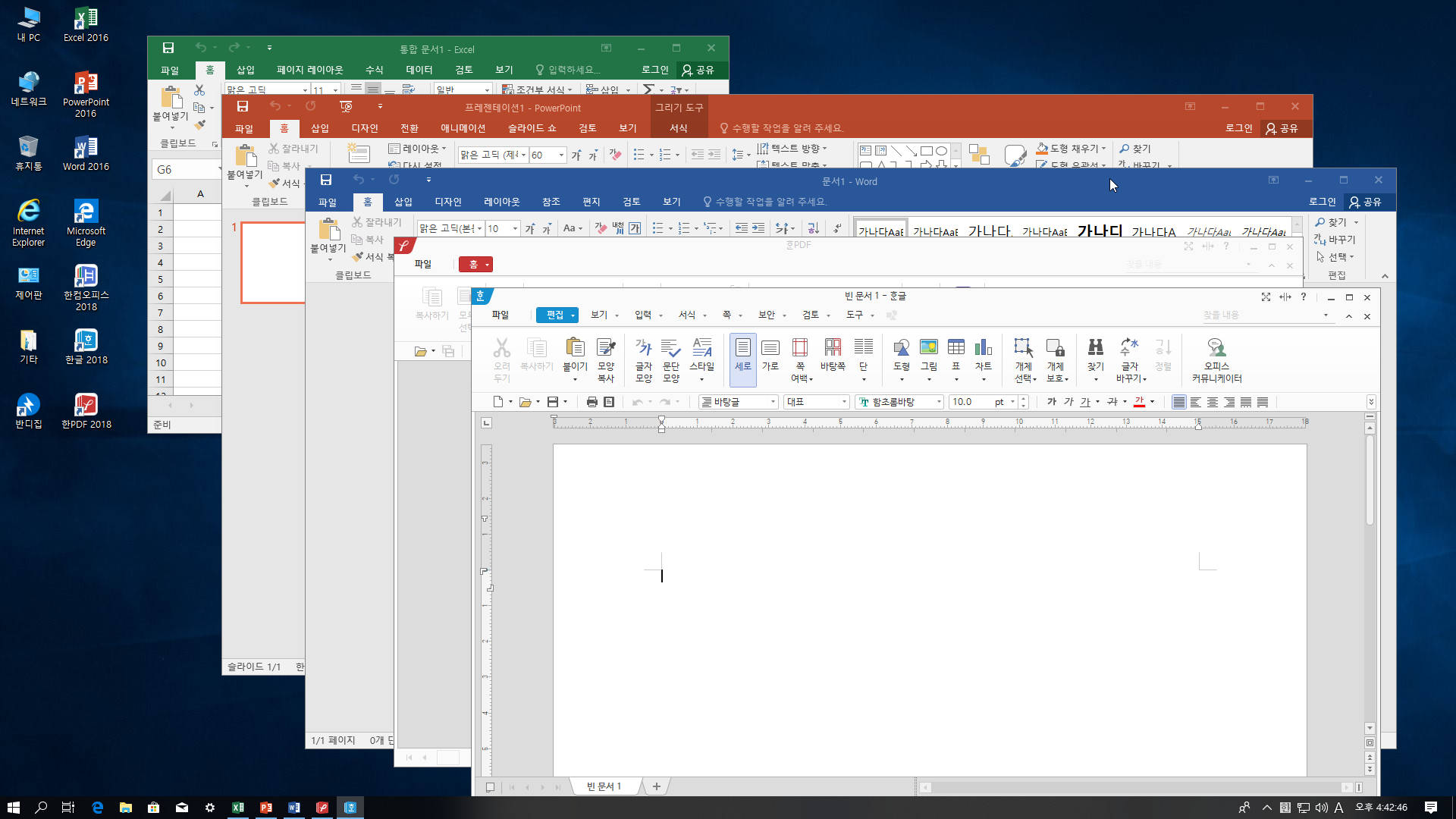Click Object Select (개체 선택) in Hangul
This screenshot has height=819, width=1456.
click(x=1024, y=359)
